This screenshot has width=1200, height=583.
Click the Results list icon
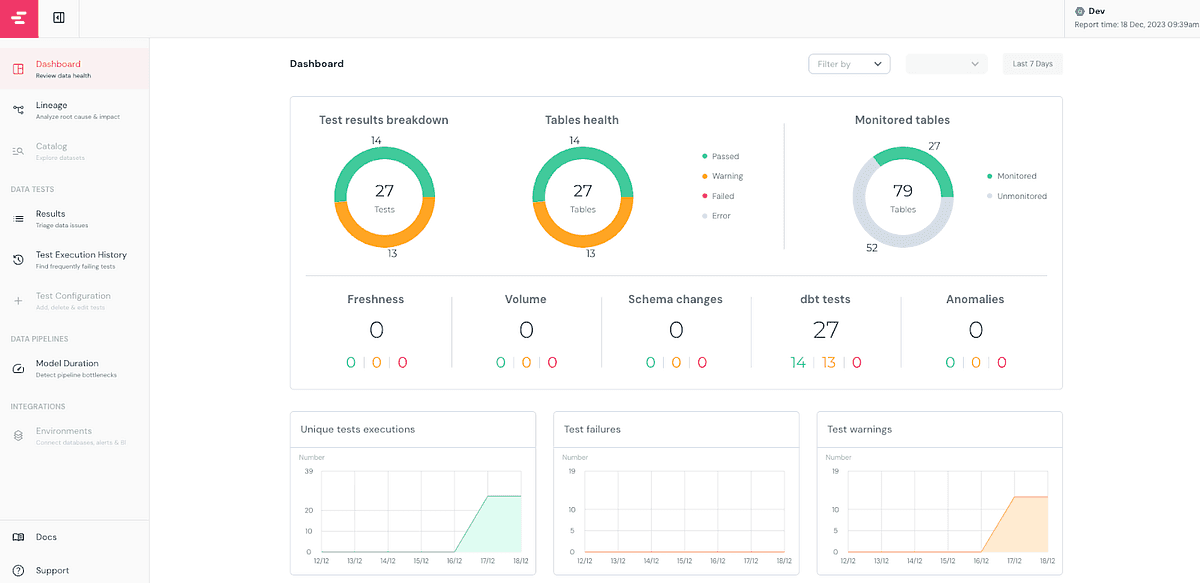pyautogui.click(x=18, y=219)
